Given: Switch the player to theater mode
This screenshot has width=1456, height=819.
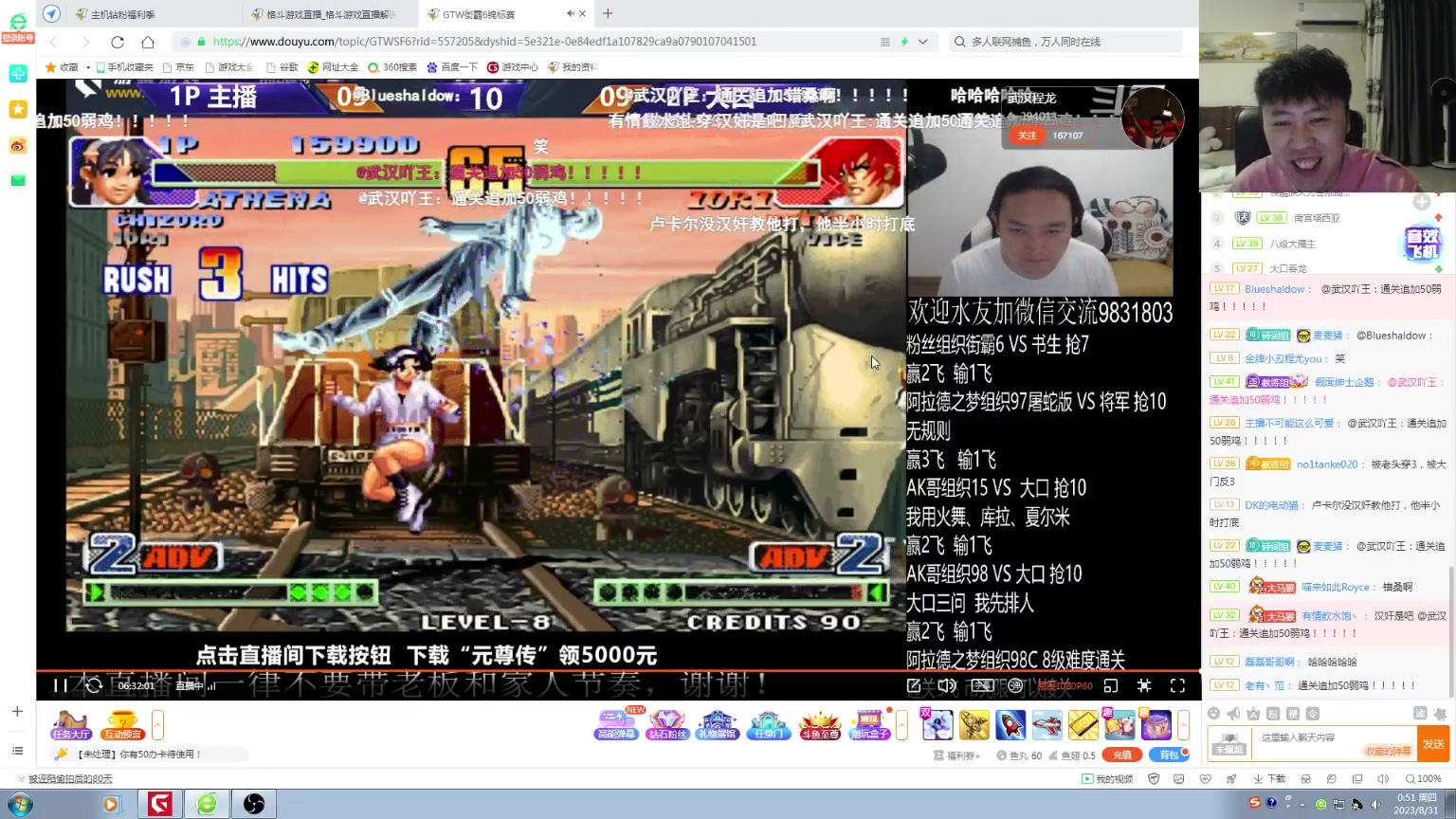Looking at the screenshot, I should (x=1111, y=685).
